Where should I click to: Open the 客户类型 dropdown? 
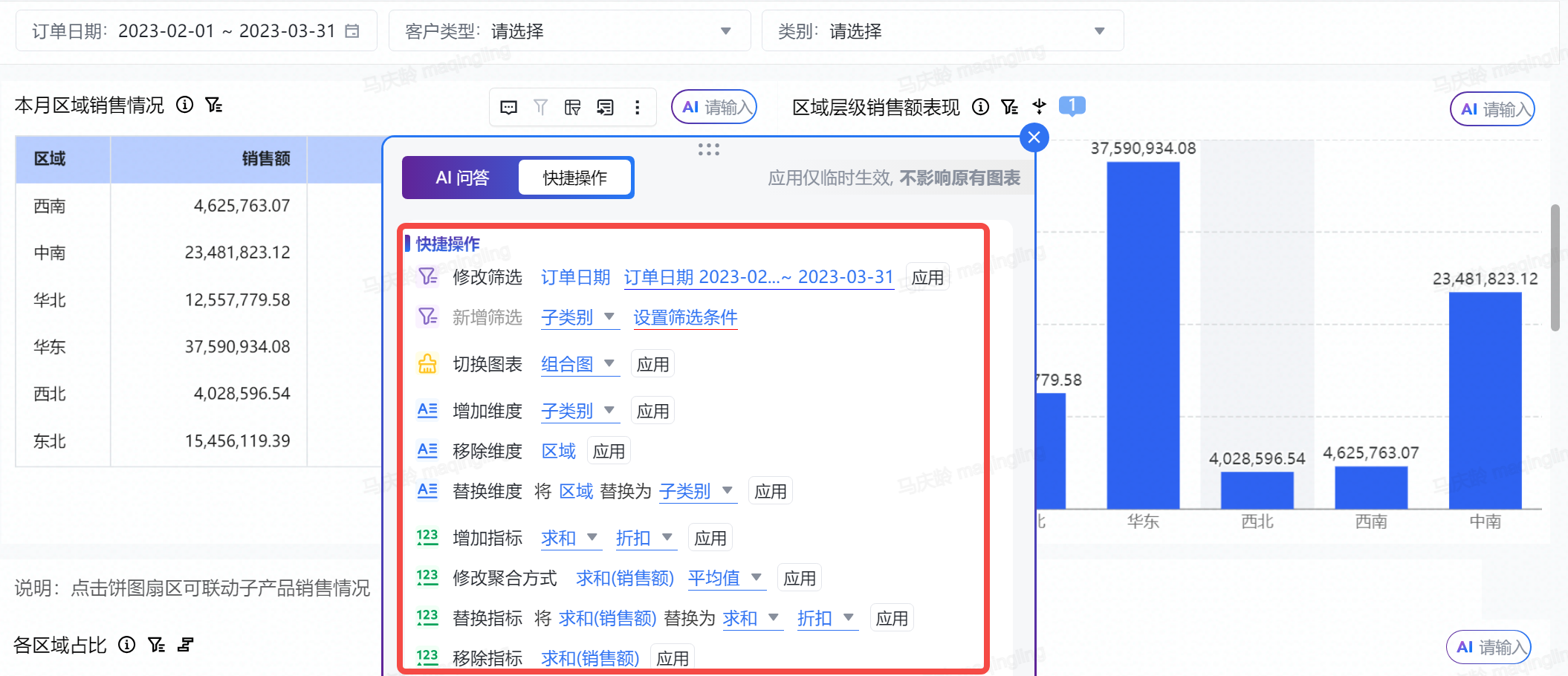tap(569, 31)
